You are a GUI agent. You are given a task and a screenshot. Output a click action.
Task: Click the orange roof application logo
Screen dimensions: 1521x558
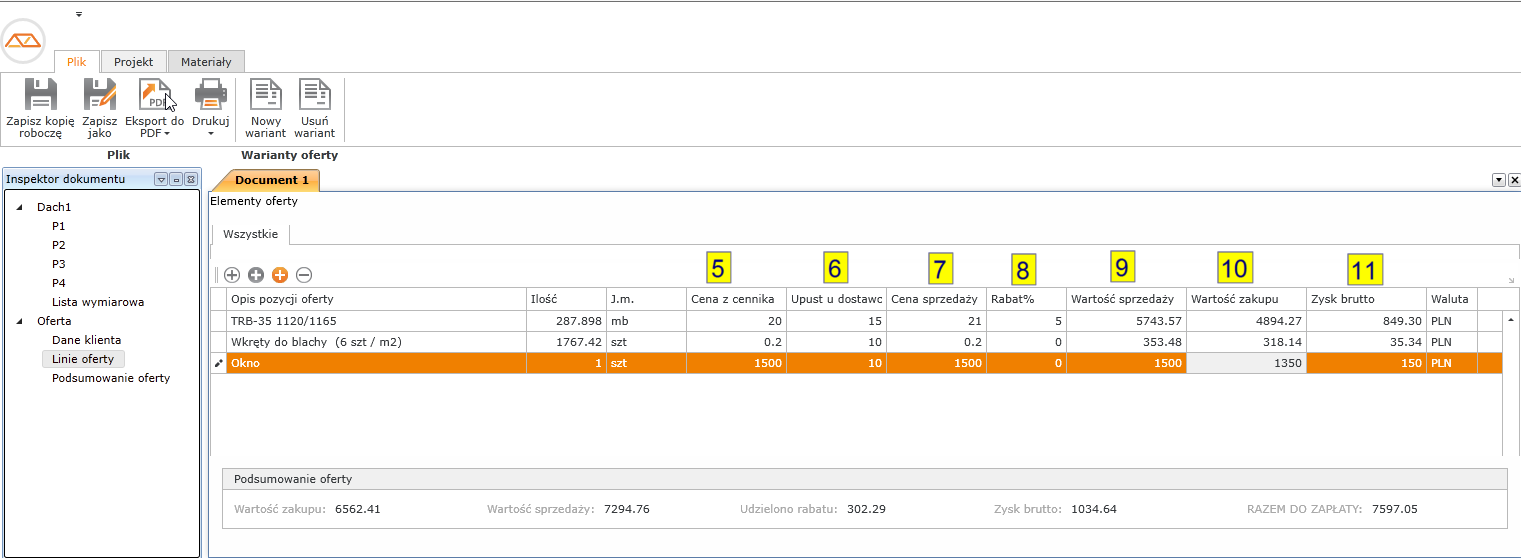click(23, 41)
